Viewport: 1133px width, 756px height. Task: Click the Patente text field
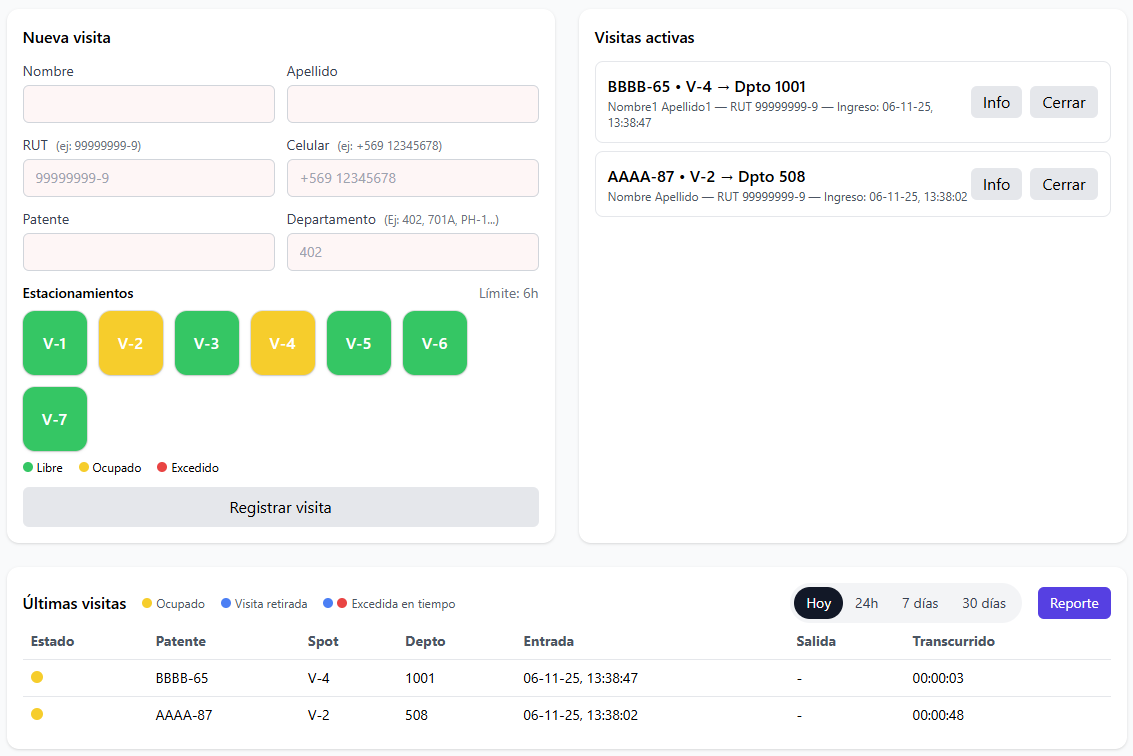(x=149, y=252)
